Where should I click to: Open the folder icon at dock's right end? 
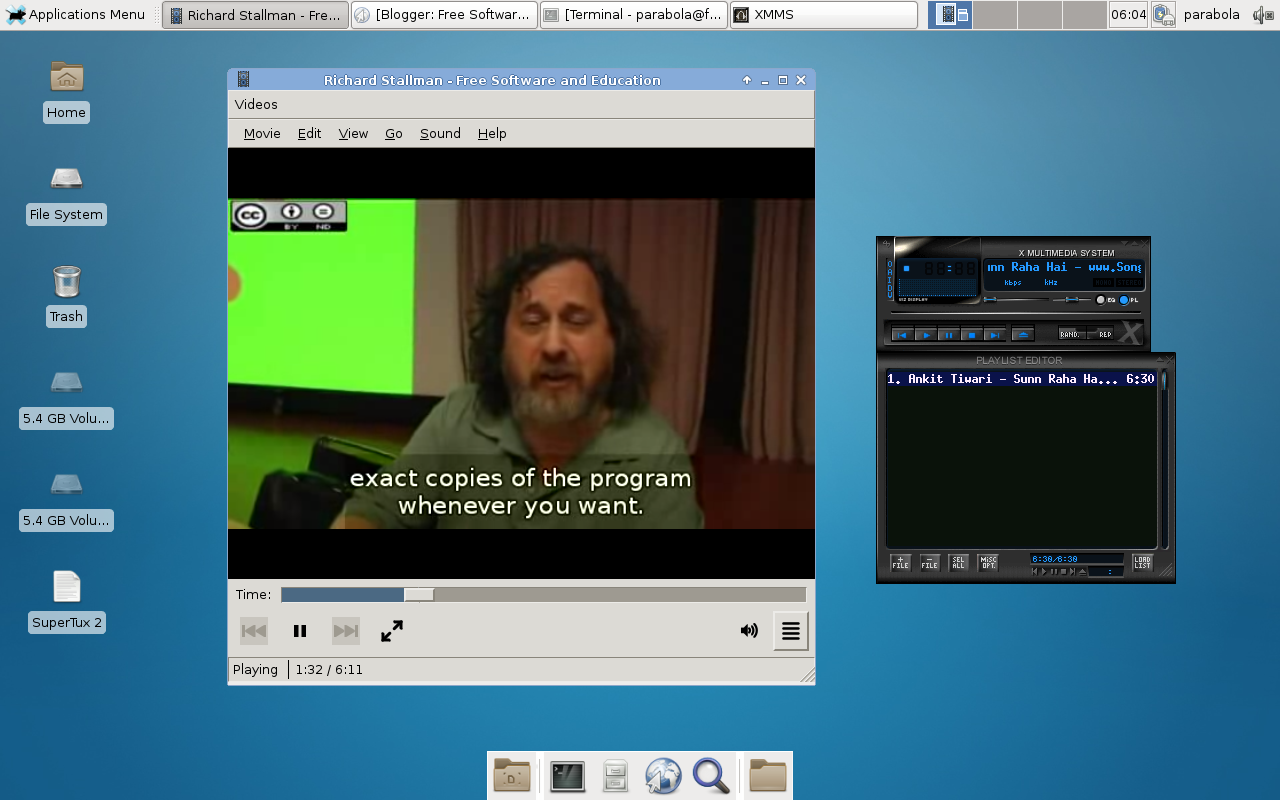point(768,776)
